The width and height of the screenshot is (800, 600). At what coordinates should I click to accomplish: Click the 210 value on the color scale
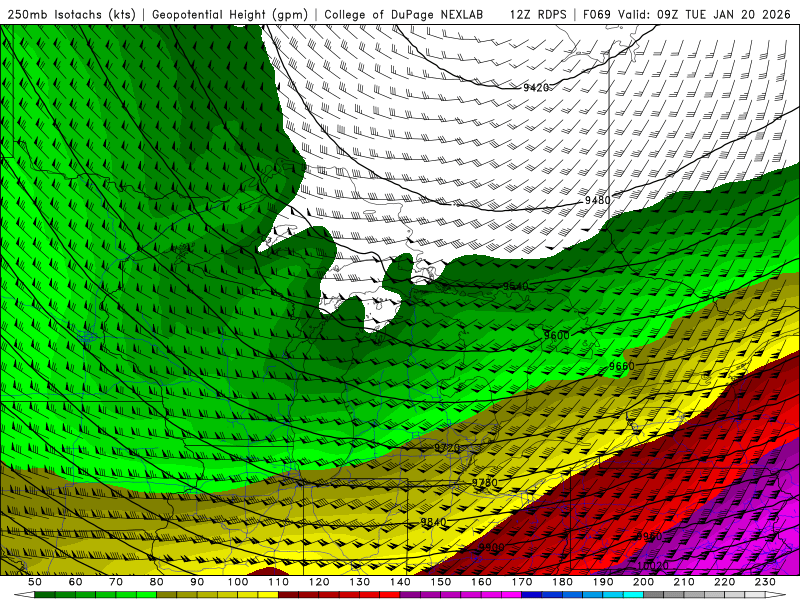tap(684, 582)
